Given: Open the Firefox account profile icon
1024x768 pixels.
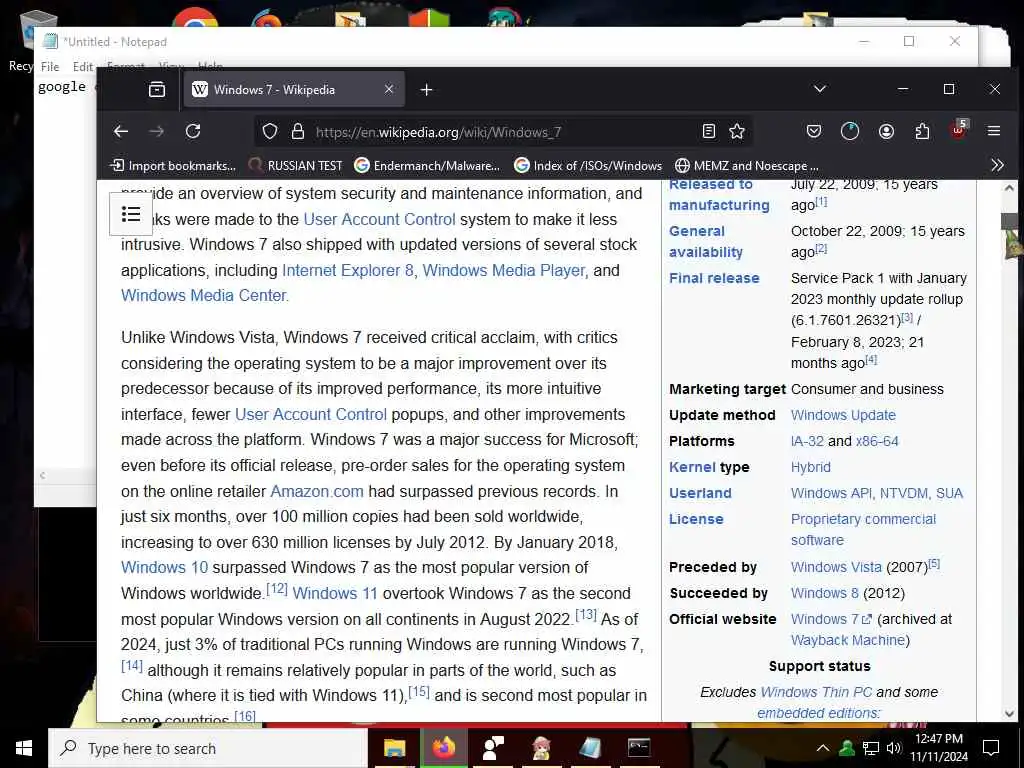Looking at the screenshot, I should pyautogui.click(x=886, y=131).
